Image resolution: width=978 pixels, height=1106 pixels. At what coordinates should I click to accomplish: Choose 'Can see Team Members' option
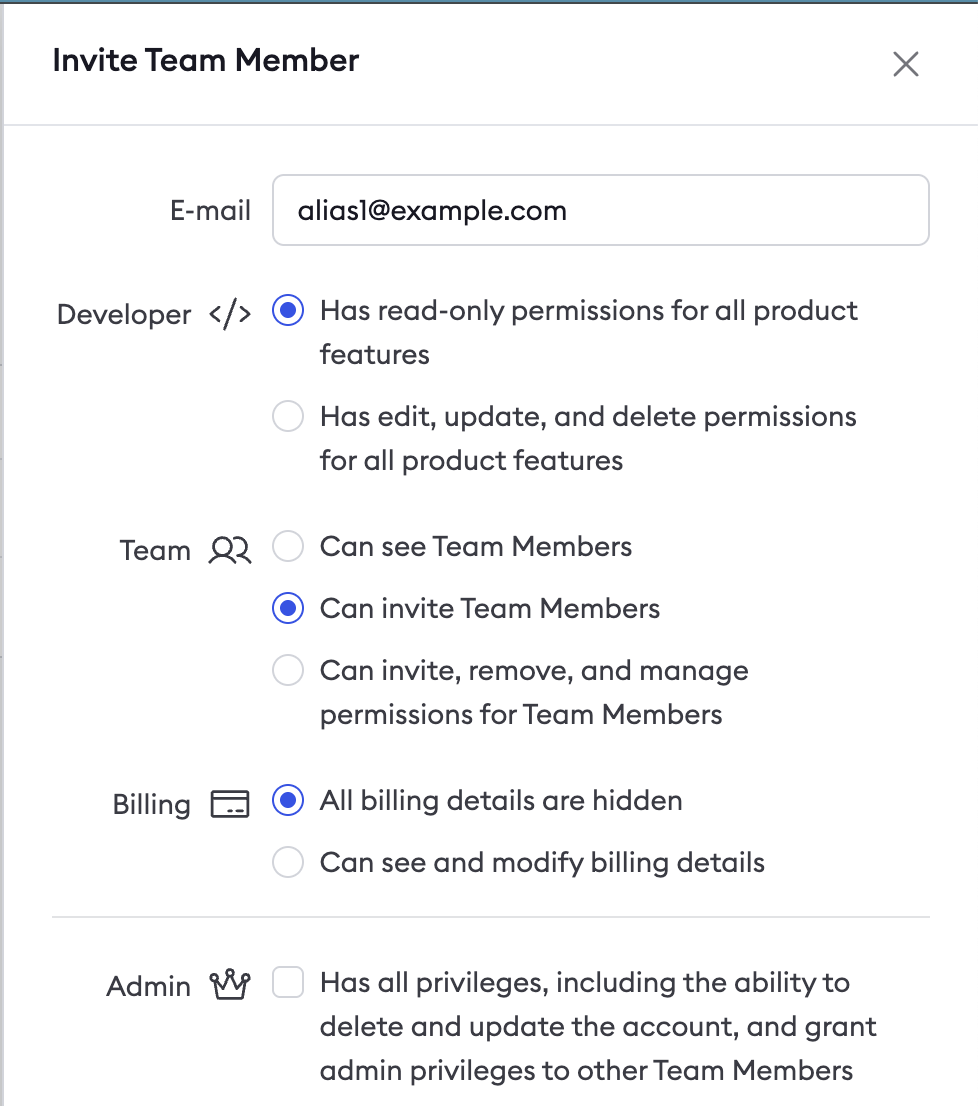click(288, 547)
